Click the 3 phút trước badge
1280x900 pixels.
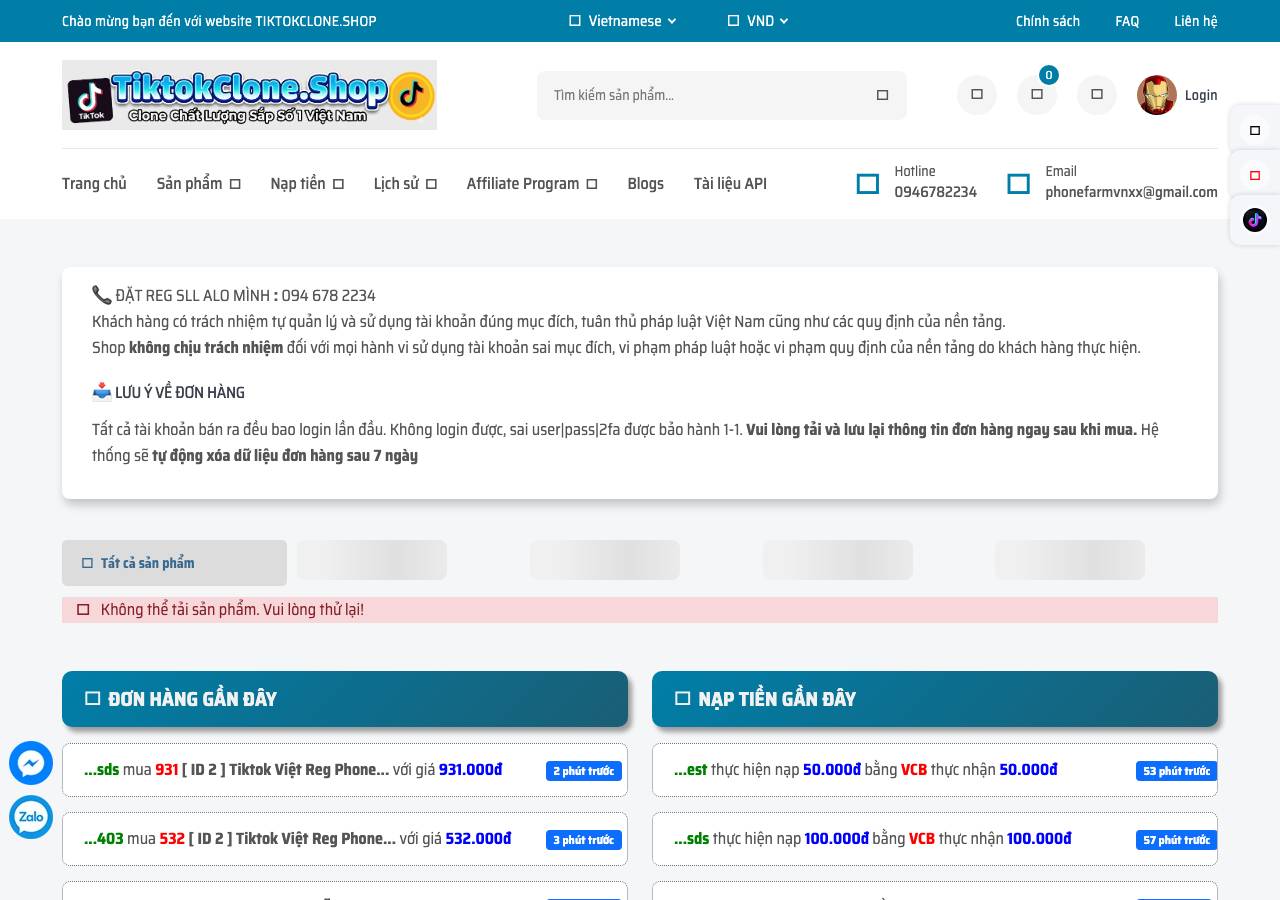[584, 840]
